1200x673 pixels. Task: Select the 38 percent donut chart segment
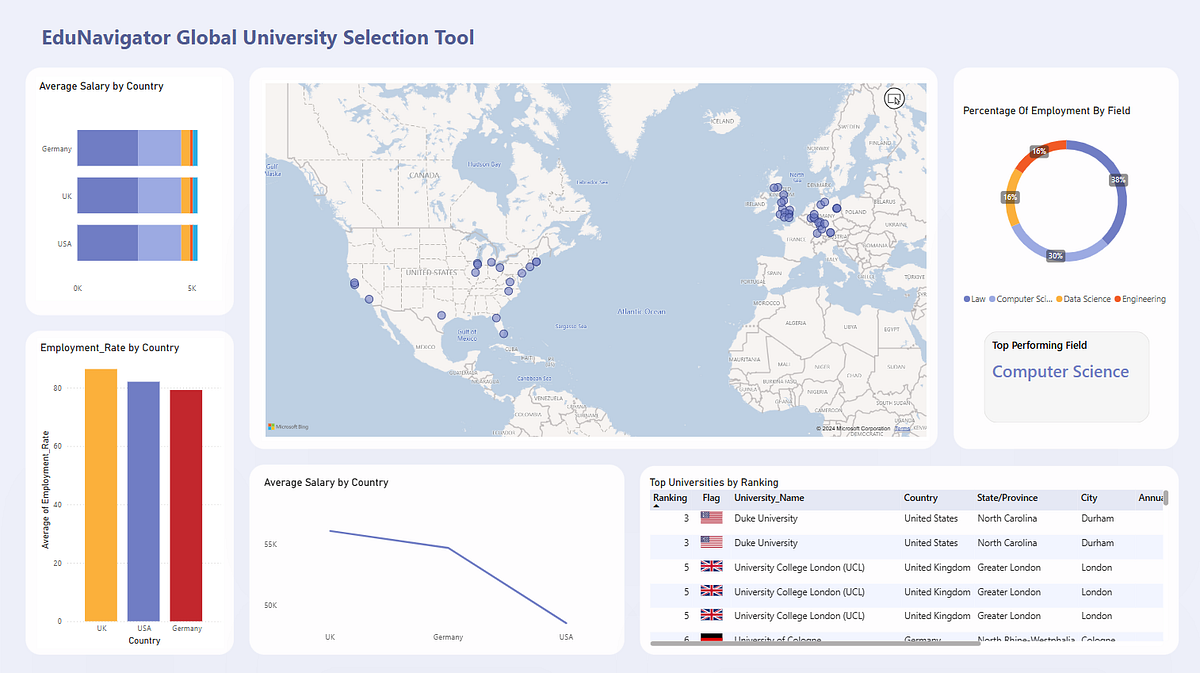(1120, 181)
